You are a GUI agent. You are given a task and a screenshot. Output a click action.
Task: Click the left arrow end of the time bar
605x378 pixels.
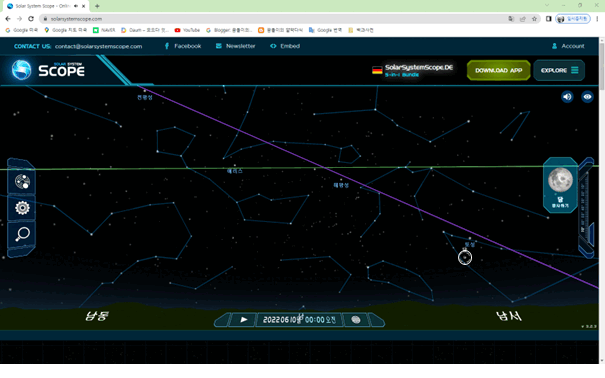point(221,320)
